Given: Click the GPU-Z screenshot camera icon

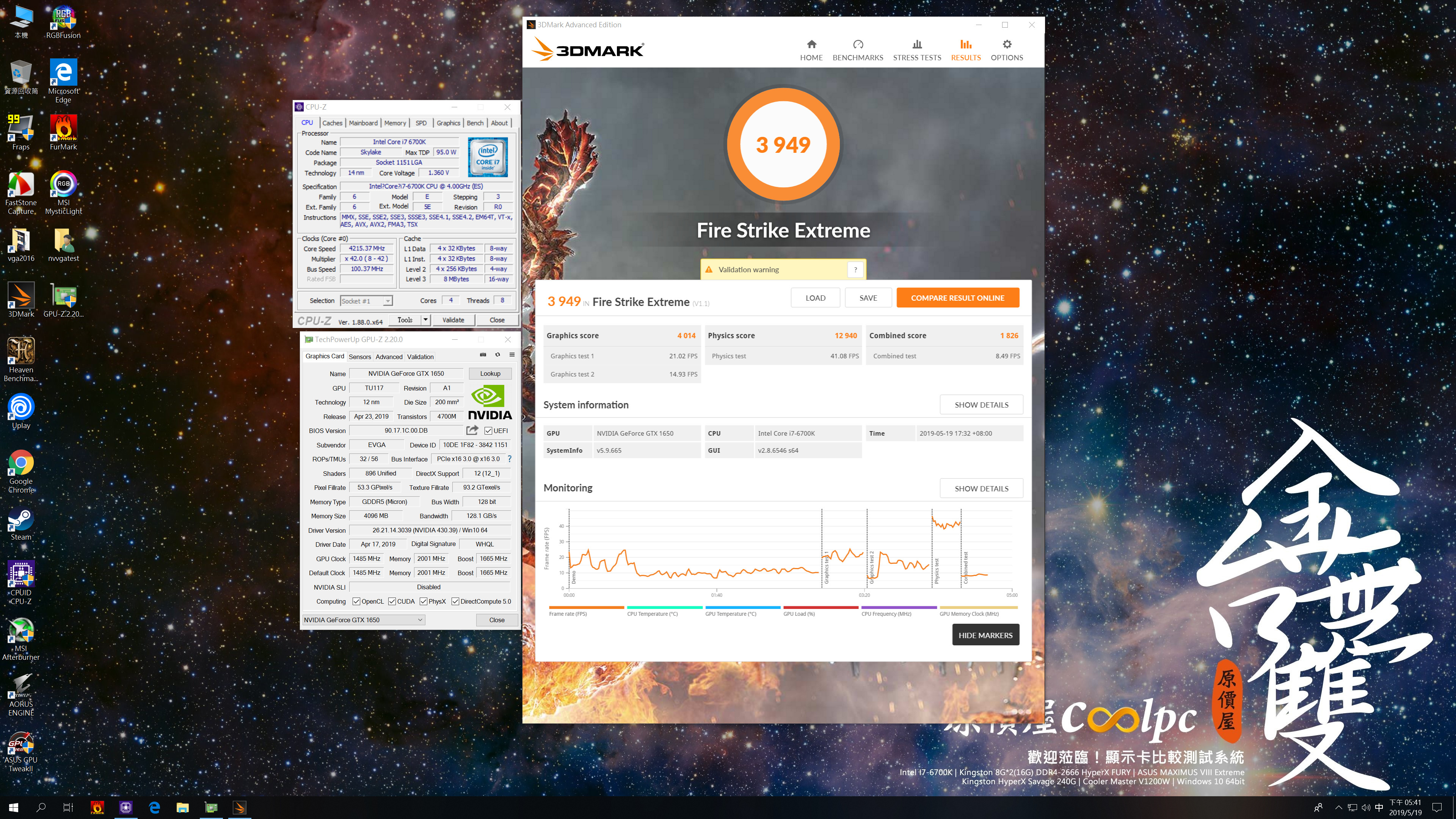Looking at the screenshot, I should coord(483,355).
